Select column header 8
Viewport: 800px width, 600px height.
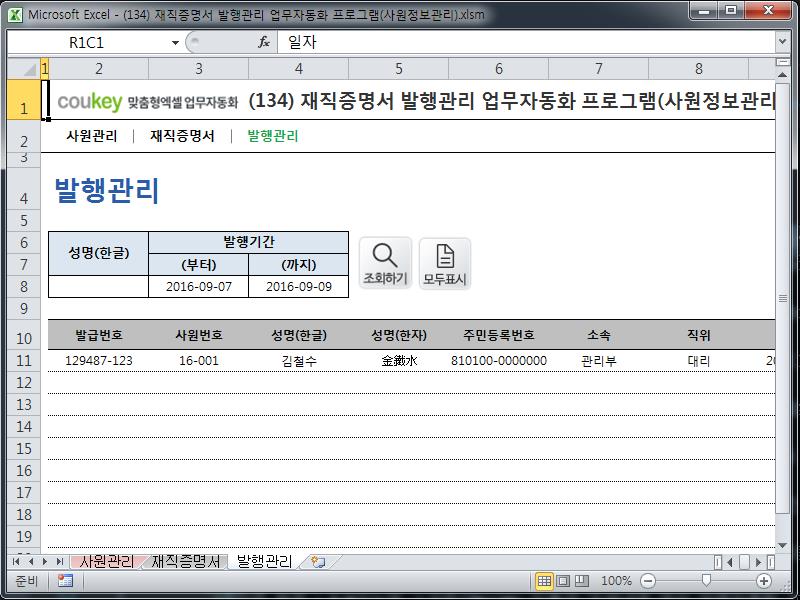(698, 68)
